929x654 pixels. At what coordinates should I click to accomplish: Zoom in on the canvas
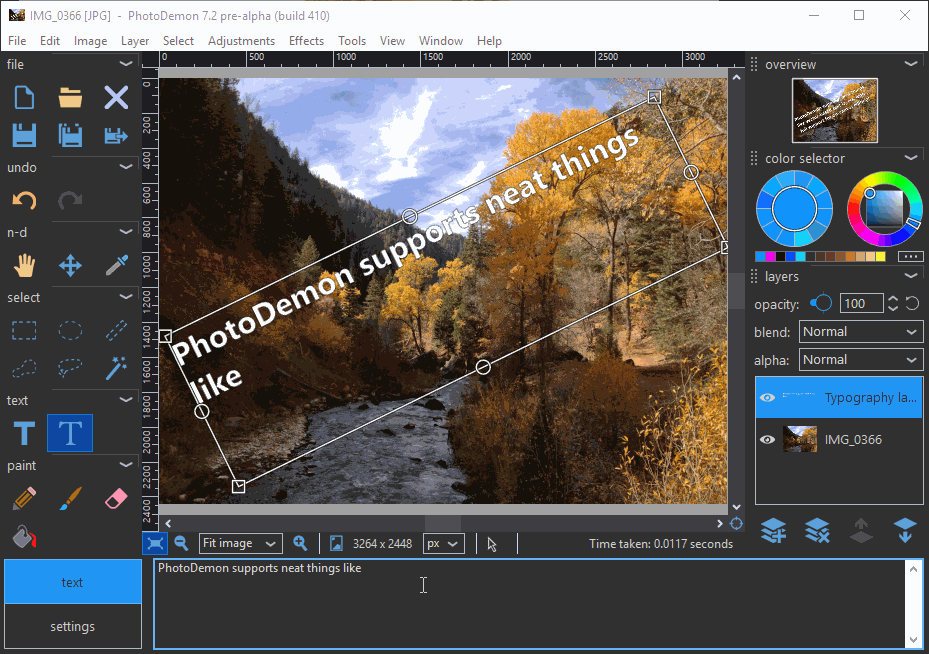click(300, 543)
